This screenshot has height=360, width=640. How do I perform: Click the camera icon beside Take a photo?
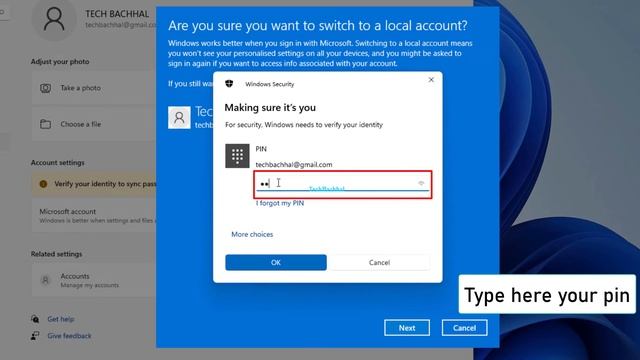coord(45,88)
